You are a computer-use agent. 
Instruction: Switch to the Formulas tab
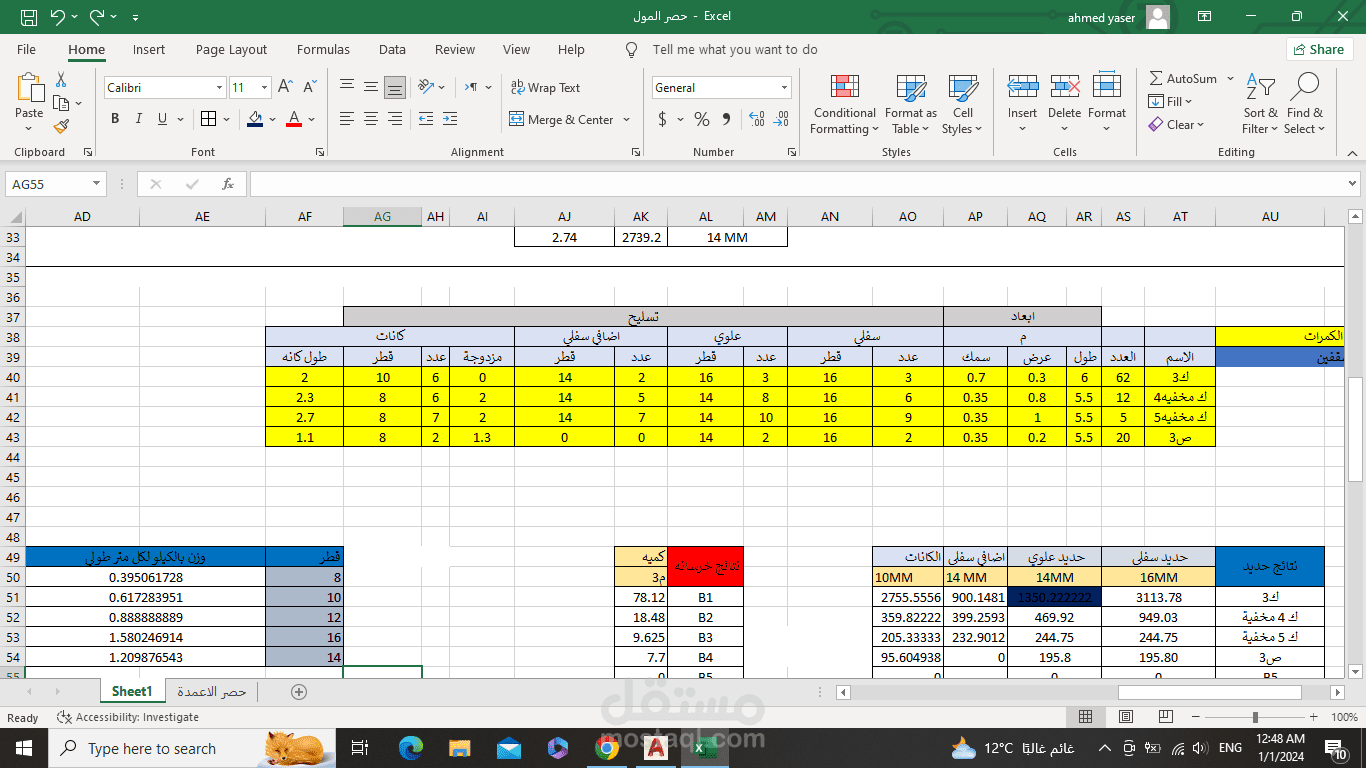(x=323, y=50)
